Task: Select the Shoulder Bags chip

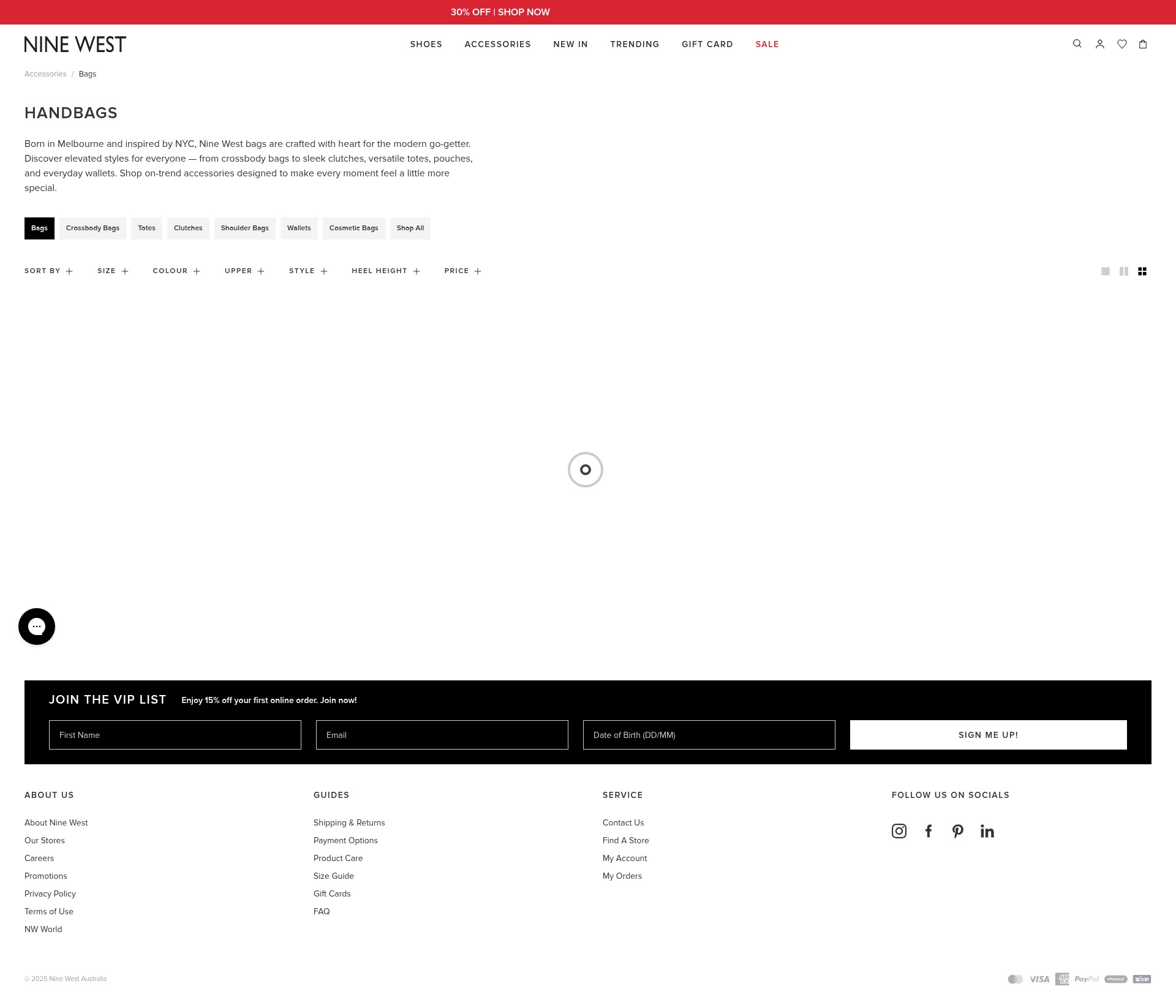Action: coord(245,228)
